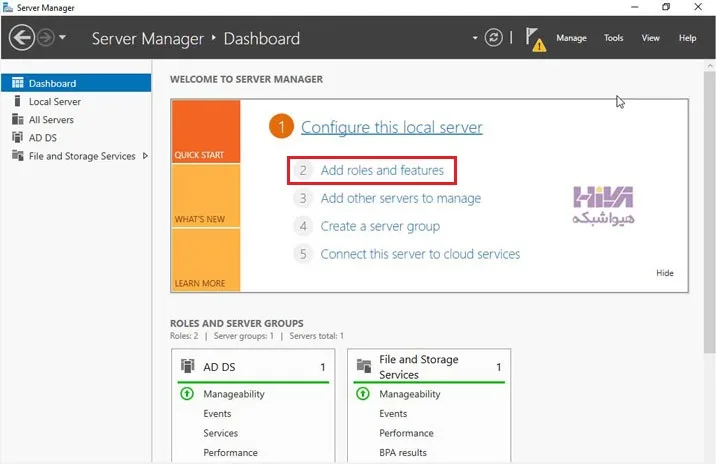Image resolution: width=716 pixels, height=464 pixels.
Task: Click the AD DS icon in sidebar
Action: point(17,137)
